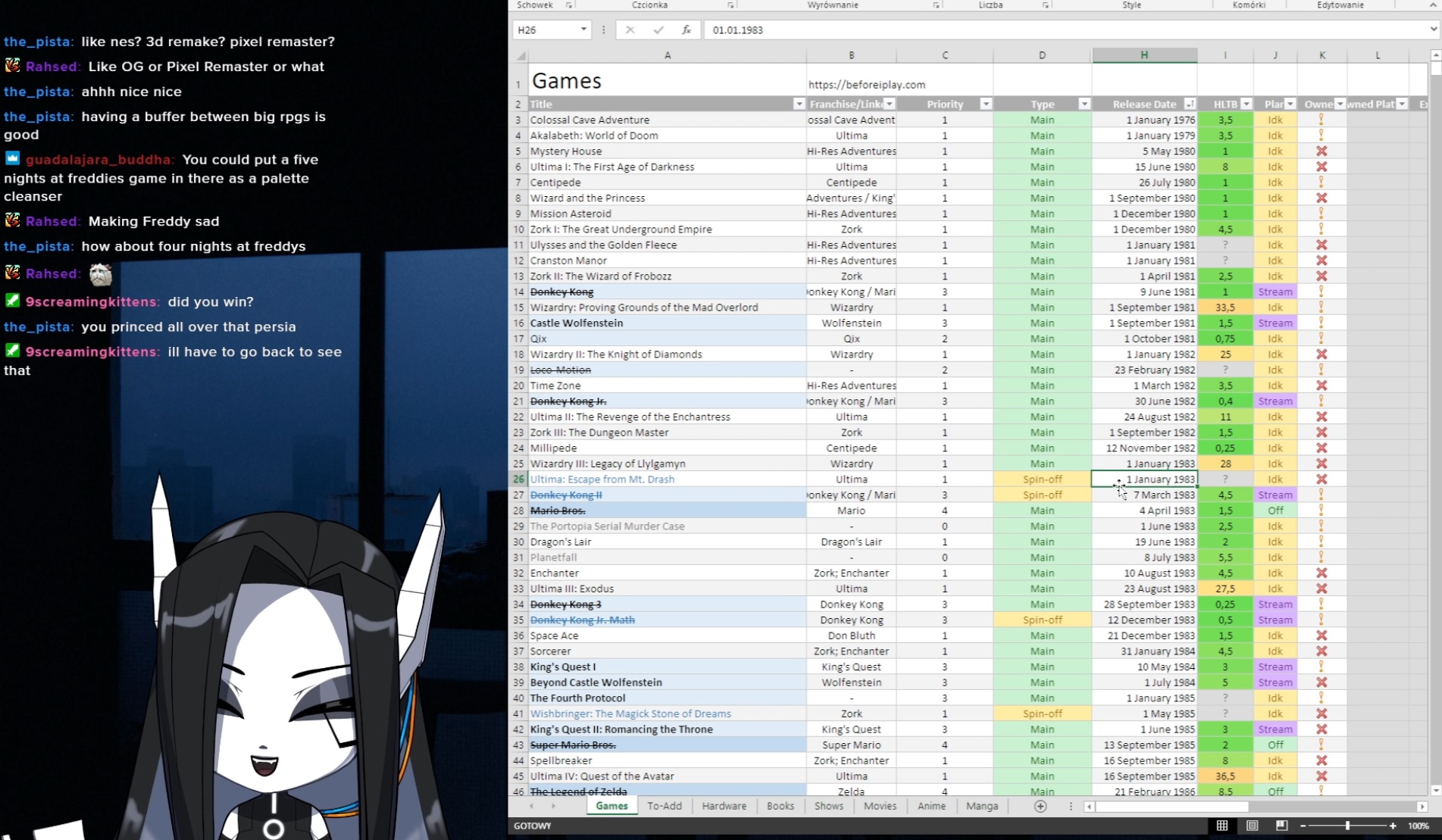Click the Insert Function fx icon
Screen dimensions: 1442x840
pyautogui.click(x=686, y=30)
